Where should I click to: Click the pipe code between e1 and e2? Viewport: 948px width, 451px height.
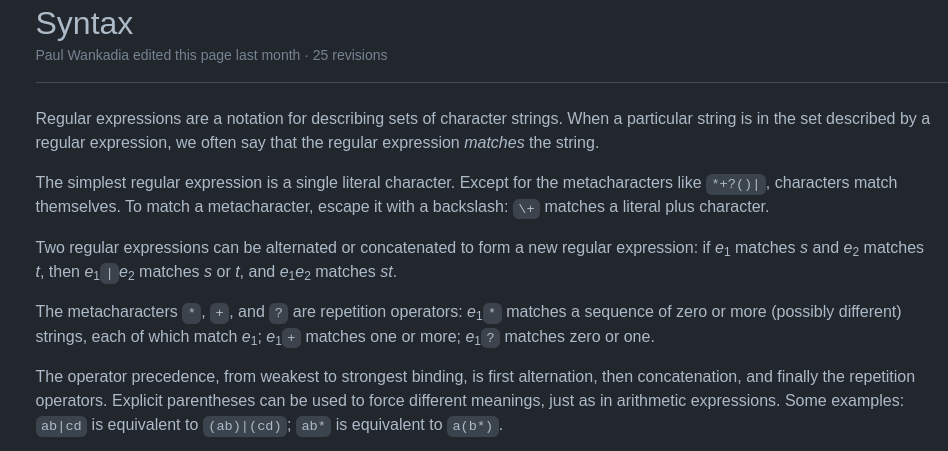pyautogui.click(x=109, y=273)
